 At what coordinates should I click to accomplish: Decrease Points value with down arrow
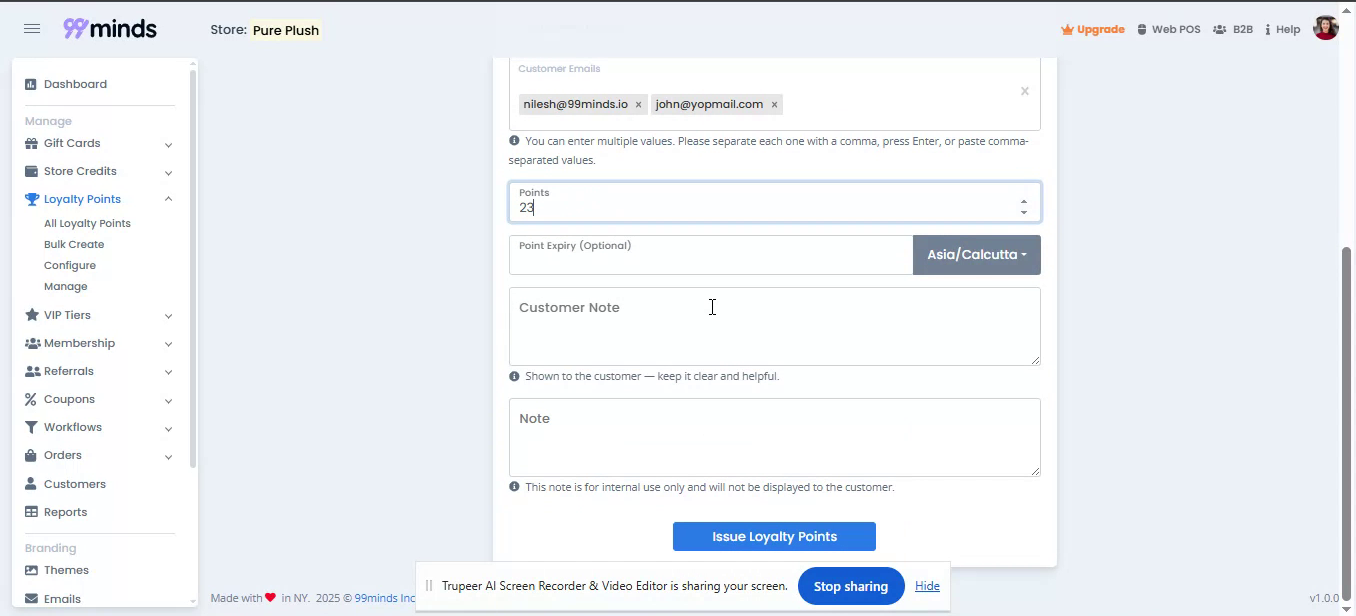(1023, 212)
